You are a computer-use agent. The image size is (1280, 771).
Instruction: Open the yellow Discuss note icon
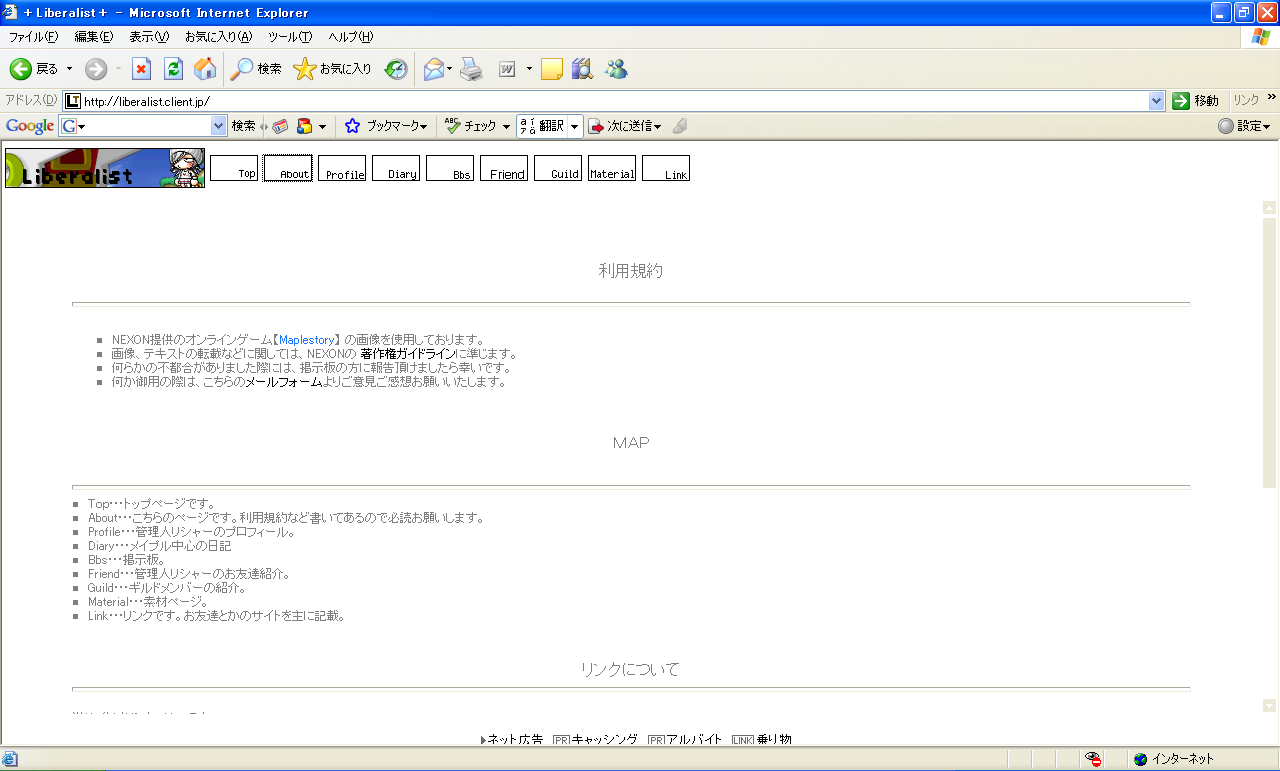pyautogui.click(x=552, y=69)
